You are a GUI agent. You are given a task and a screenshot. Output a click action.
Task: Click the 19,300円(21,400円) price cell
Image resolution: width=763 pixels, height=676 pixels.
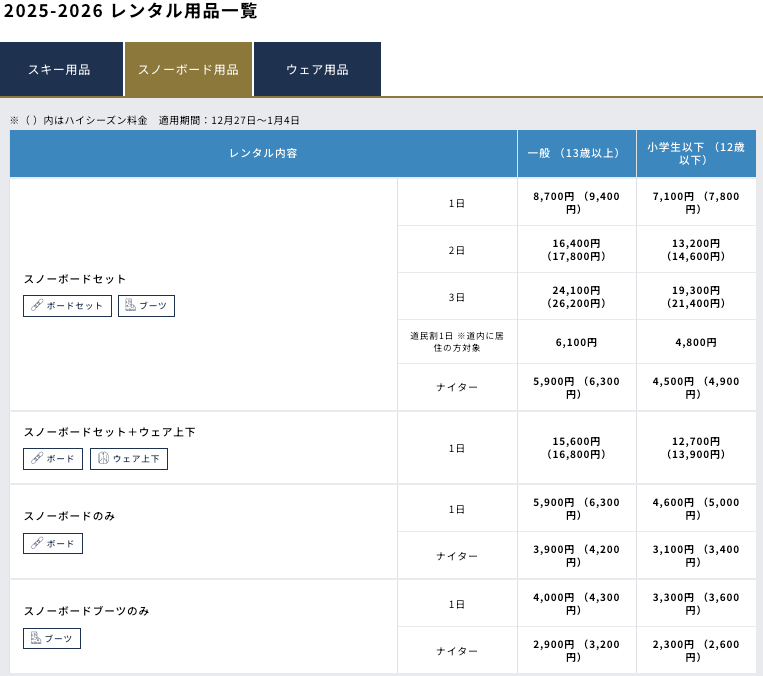tap(696, 296)
